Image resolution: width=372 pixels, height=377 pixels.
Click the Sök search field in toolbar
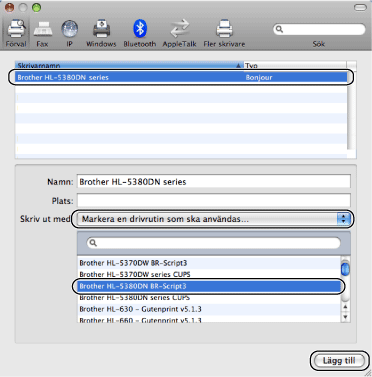pos(319,29)
